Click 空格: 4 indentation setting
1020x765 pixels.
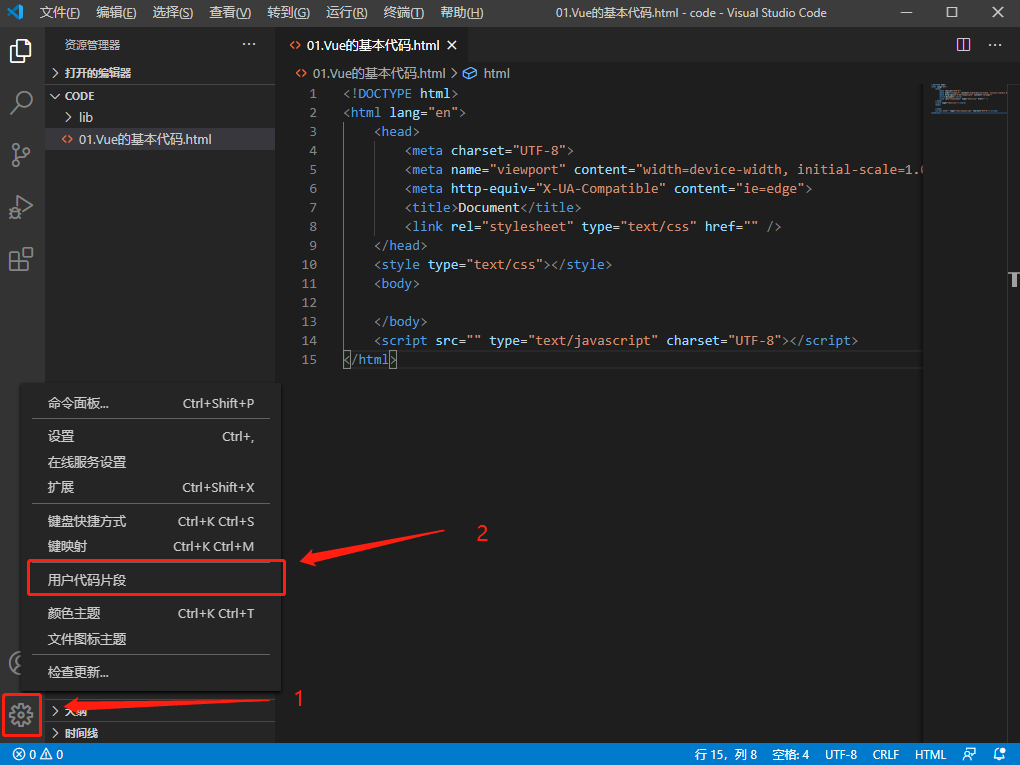[790, 755]
